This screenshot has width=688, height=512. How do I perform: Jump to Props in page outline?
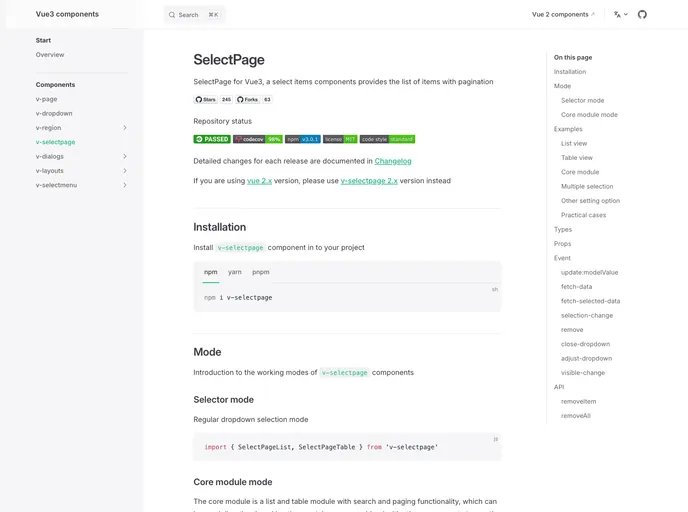pos(562,243)
